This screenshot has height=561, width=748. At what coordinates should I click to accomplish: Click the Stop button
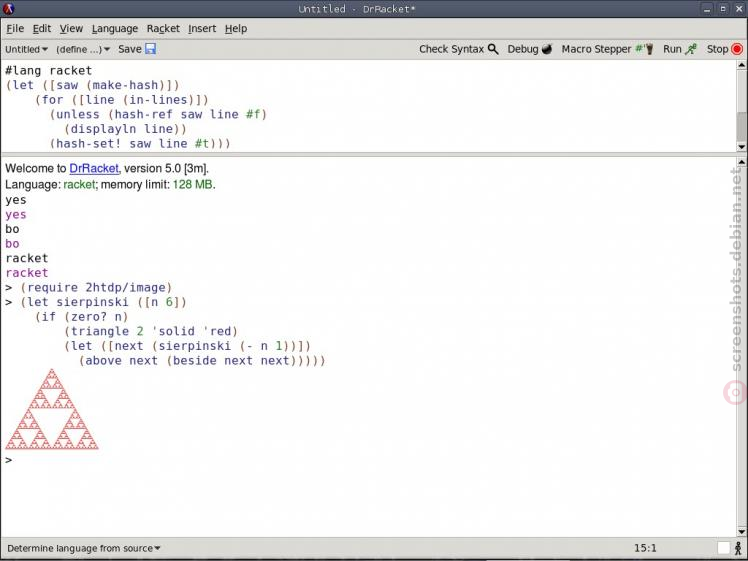[725, 49]
